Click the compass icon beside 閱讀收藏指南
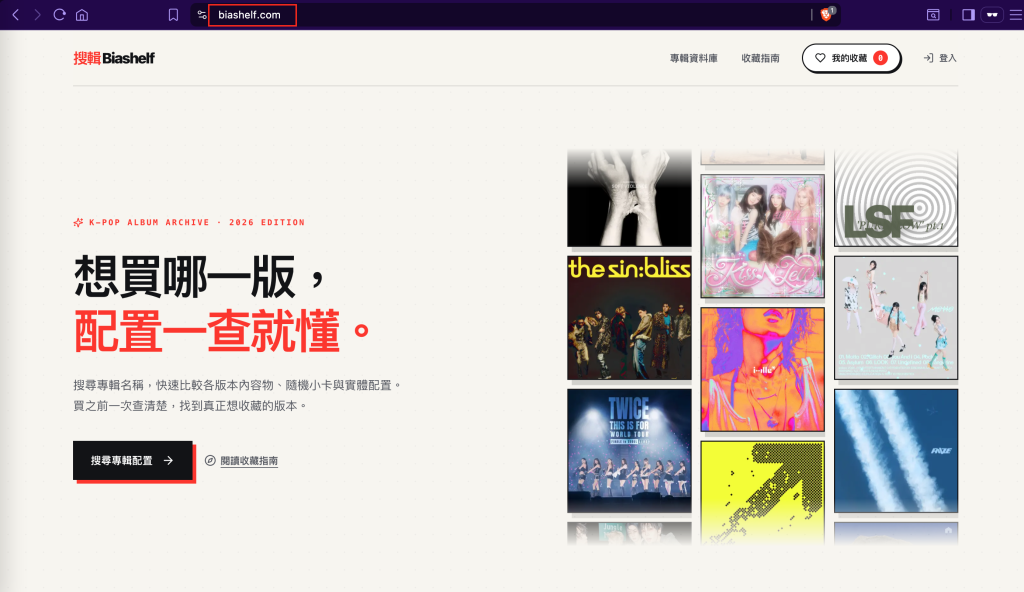 click(x=210, y=461)
